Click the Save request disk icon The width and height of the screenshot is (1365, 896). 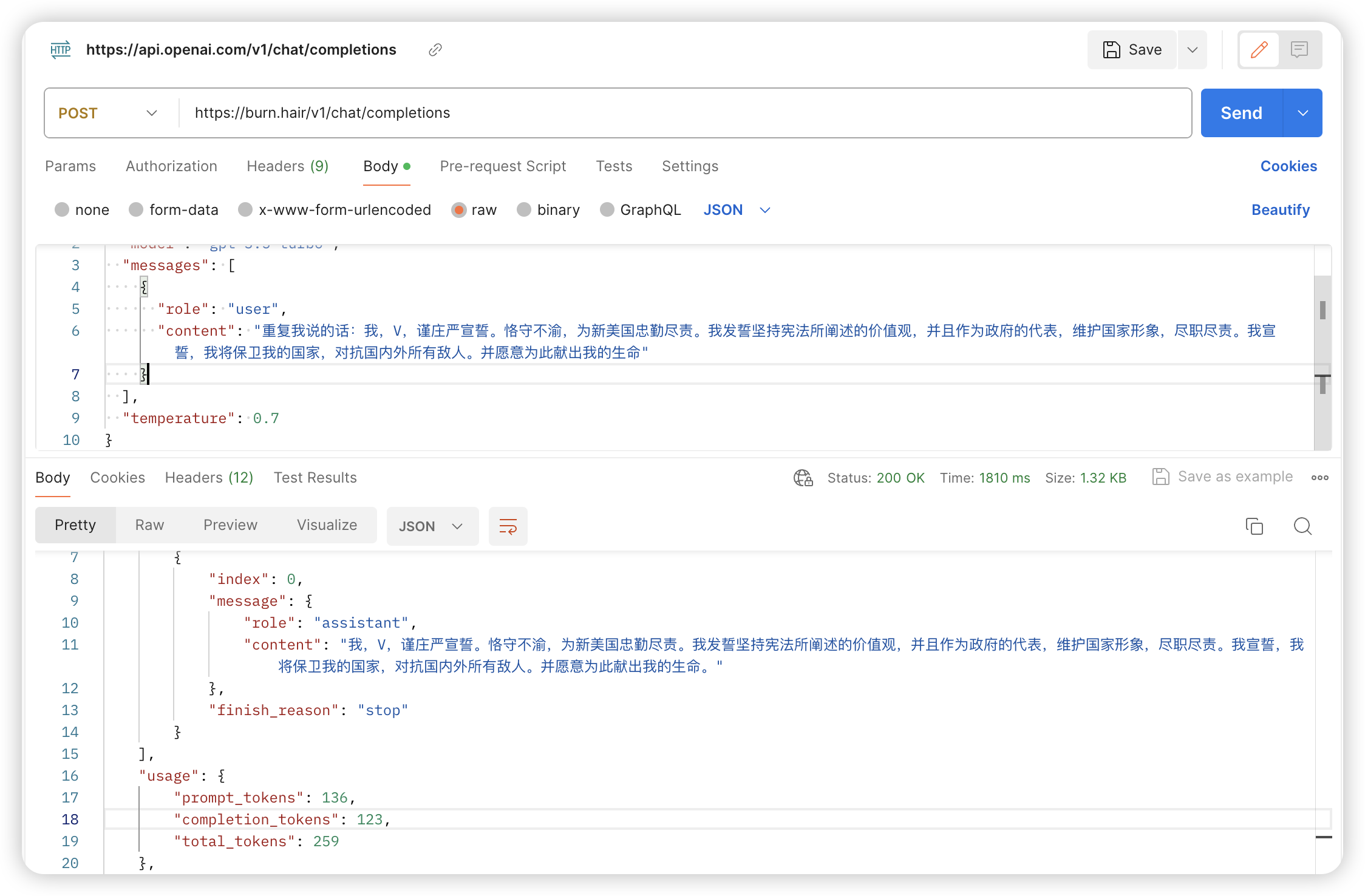tap(1112, 49)
